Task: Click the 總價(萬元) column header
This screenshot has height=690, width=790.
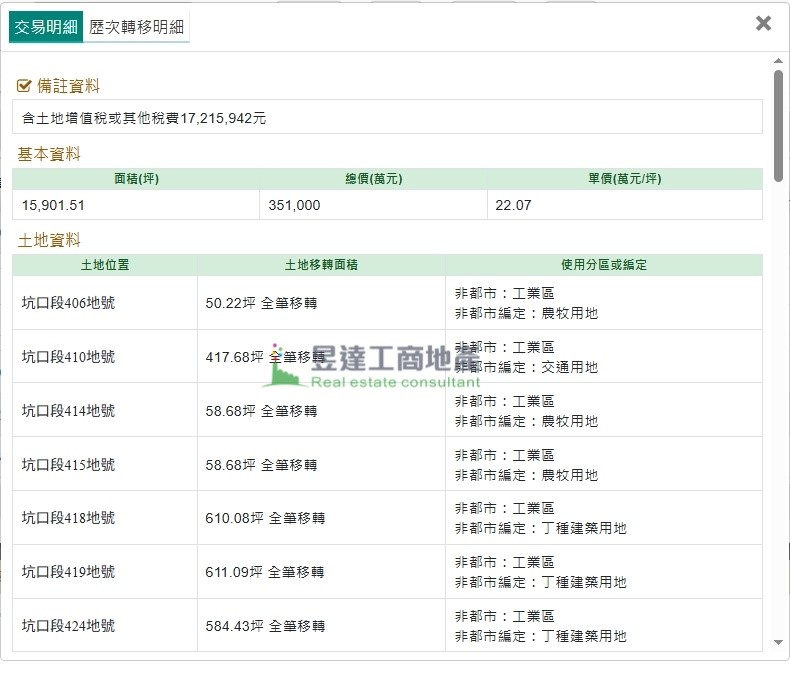Action: pyautogui.click(x=373, y=179)
